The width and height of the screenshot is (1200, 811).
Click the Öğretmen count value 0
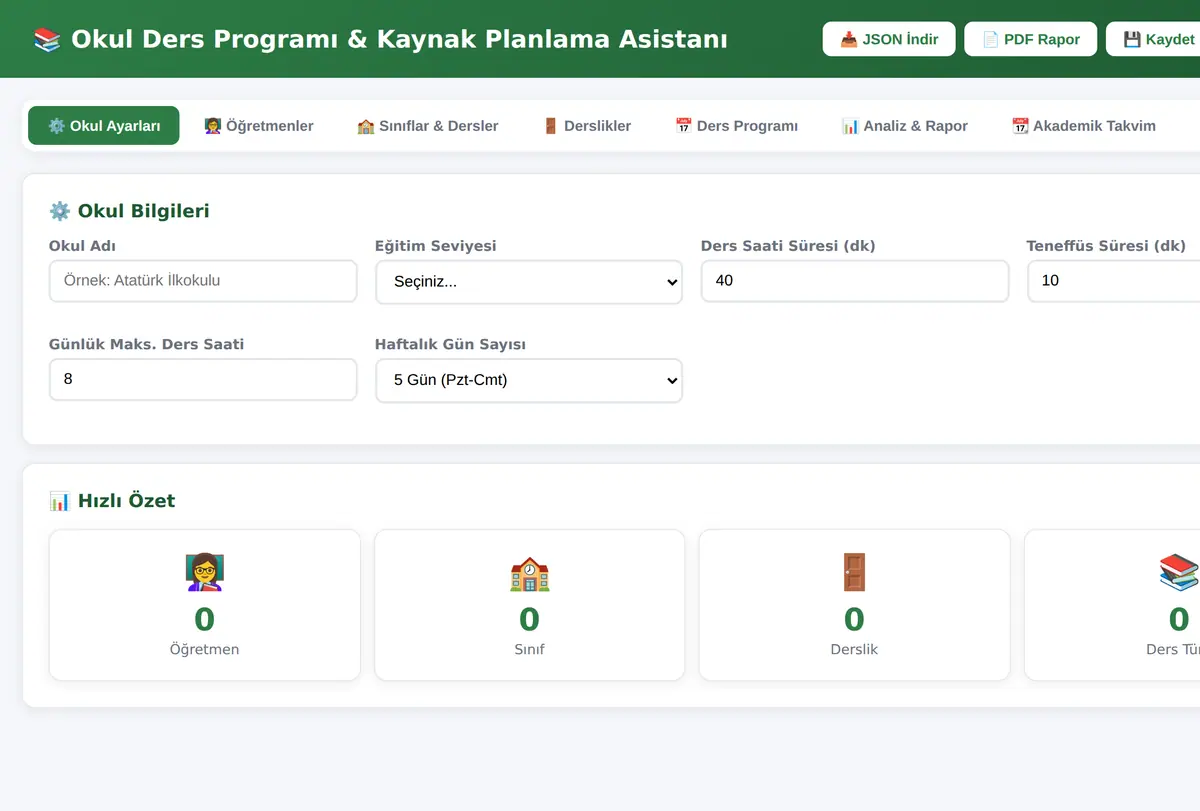204,620
